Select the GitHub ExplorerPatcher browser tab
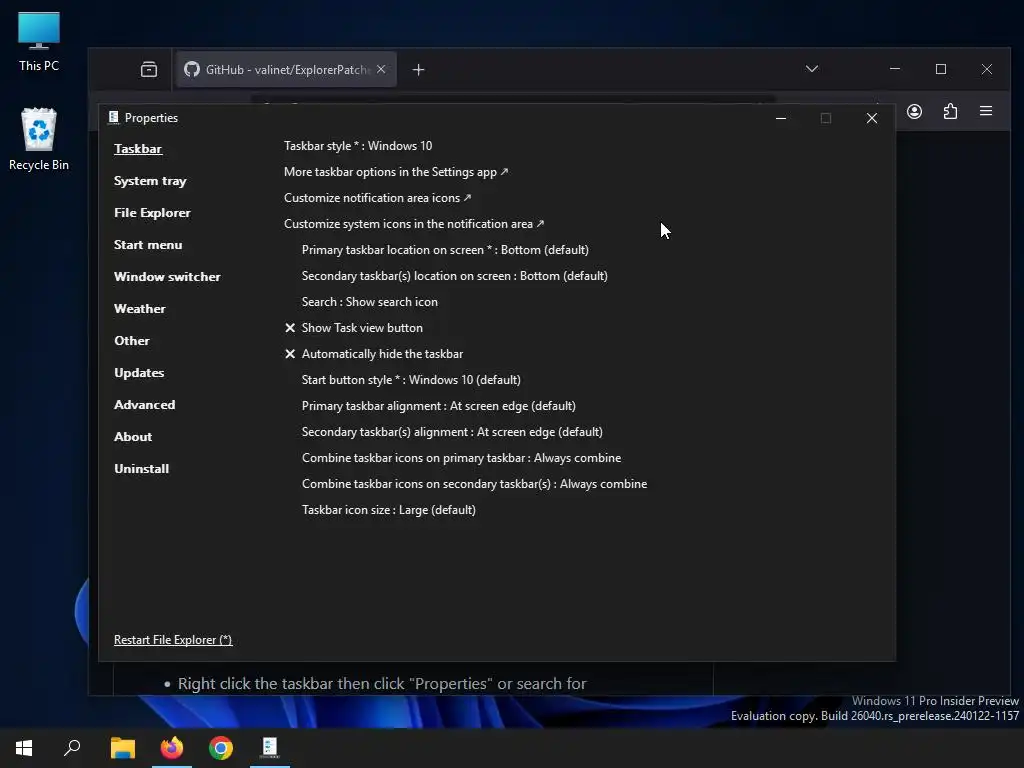Viewport: 1024px width, 768px height. point(285,70)
